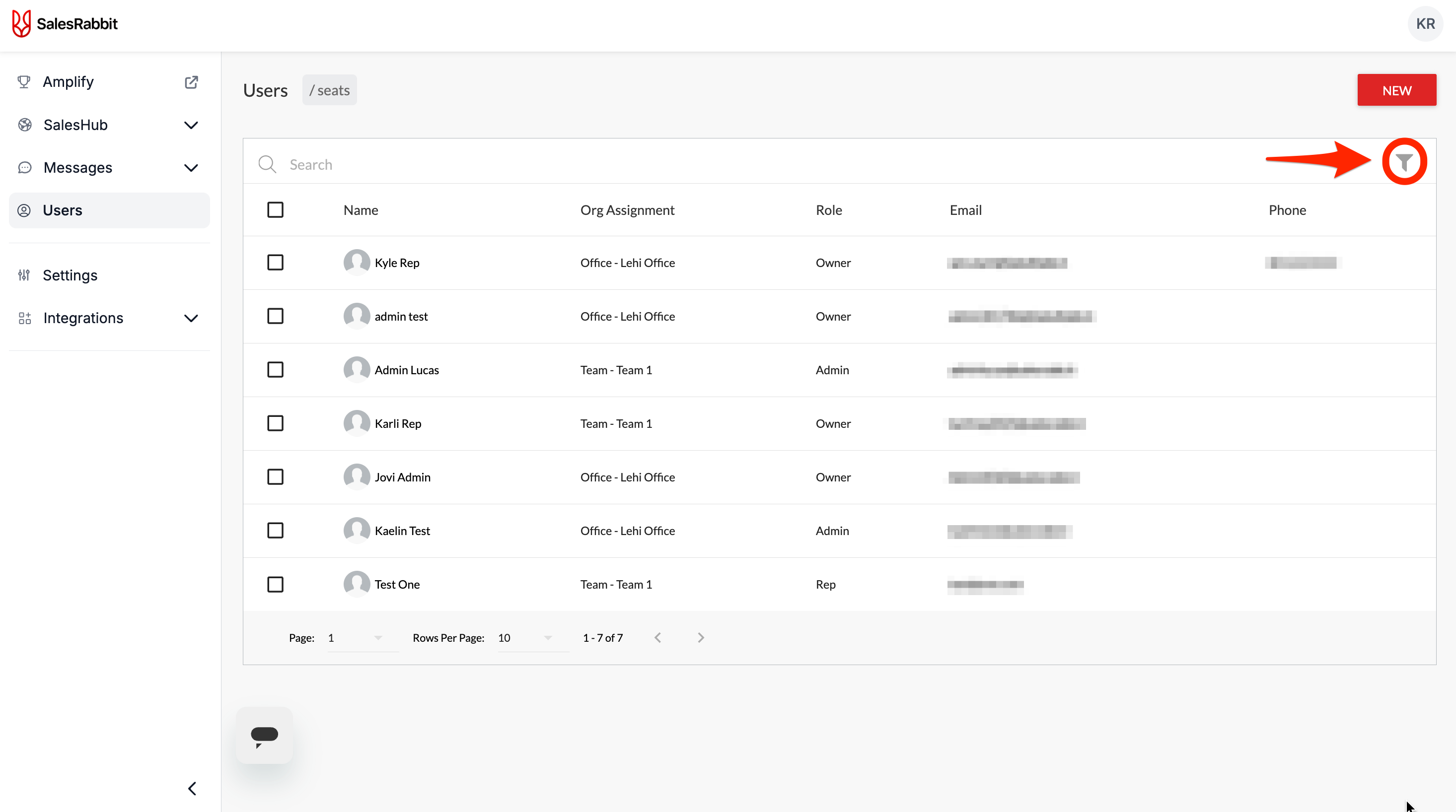Click the red NEW button
This screenshot has height=812, width=1456.
coord(1396,90)
